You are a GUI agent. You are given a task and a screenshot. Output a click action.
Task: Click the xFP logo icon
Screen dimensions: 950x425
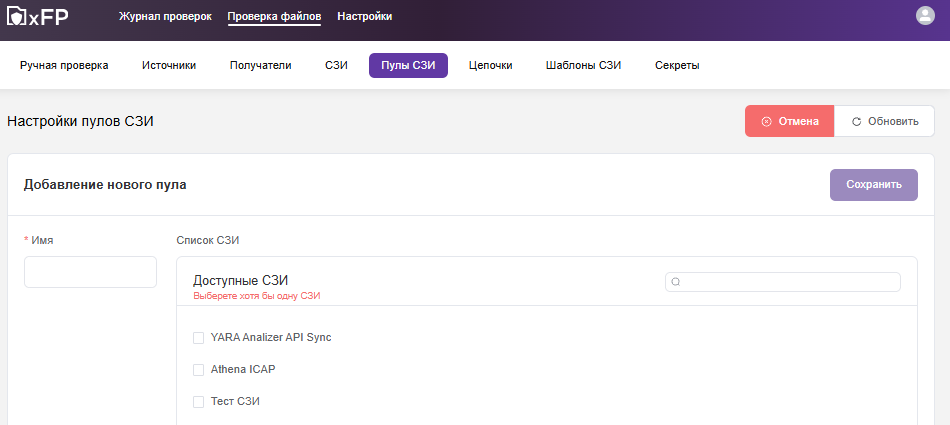click(38, 16)
